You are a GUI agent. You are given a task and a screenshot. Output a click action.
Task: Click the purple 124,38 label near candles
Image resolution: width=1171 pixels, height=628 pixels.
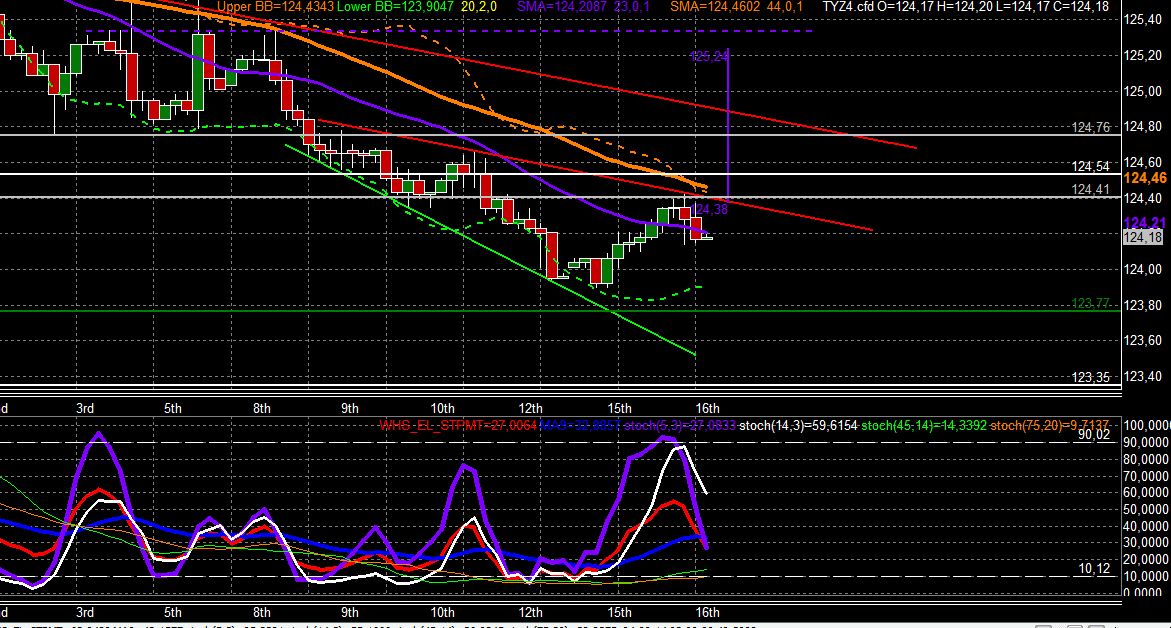[x=709, y=210]
